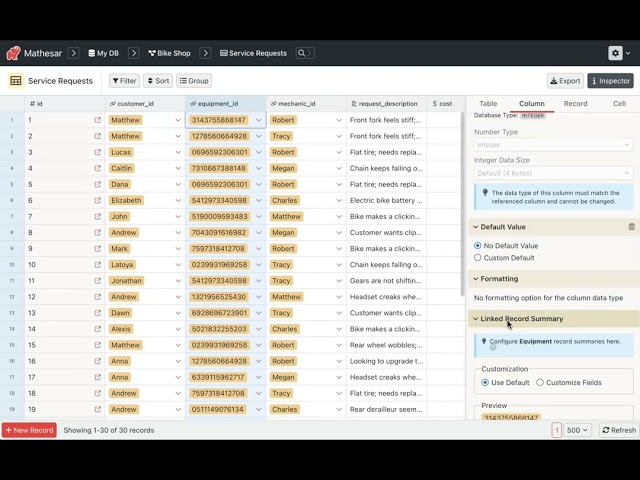
Task: Click the Mathesar elephant logo
Action: pos(13,53)
